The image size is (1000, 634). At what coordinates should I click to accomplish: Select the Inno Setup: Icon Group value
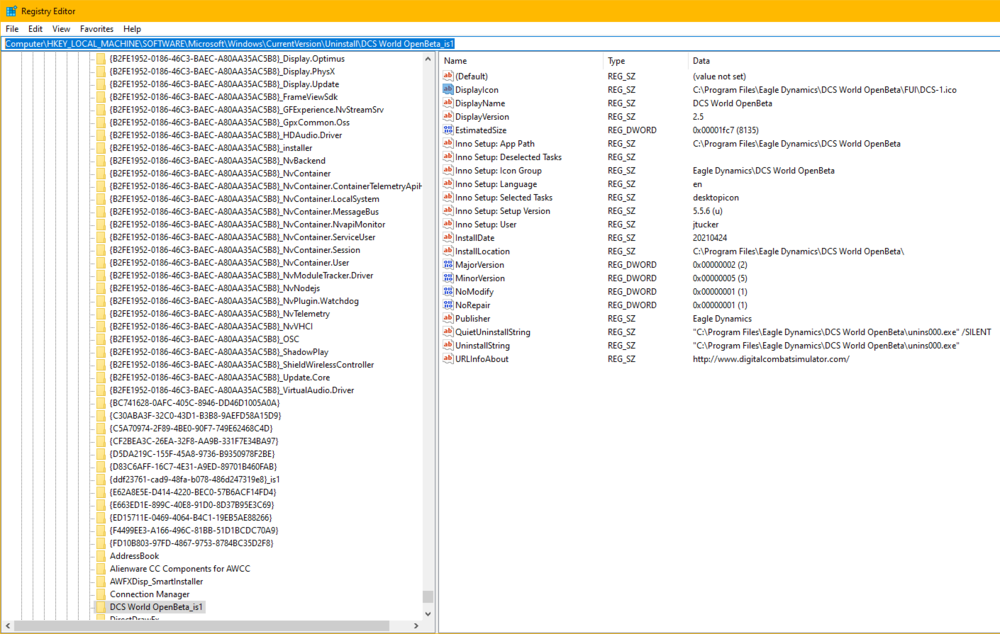[498, 170]
